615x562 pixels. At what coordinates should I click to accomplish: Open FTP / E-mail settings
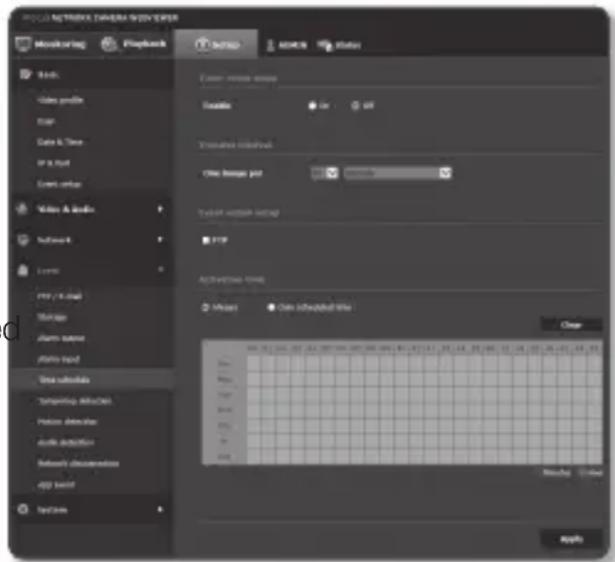pos(60,296)
